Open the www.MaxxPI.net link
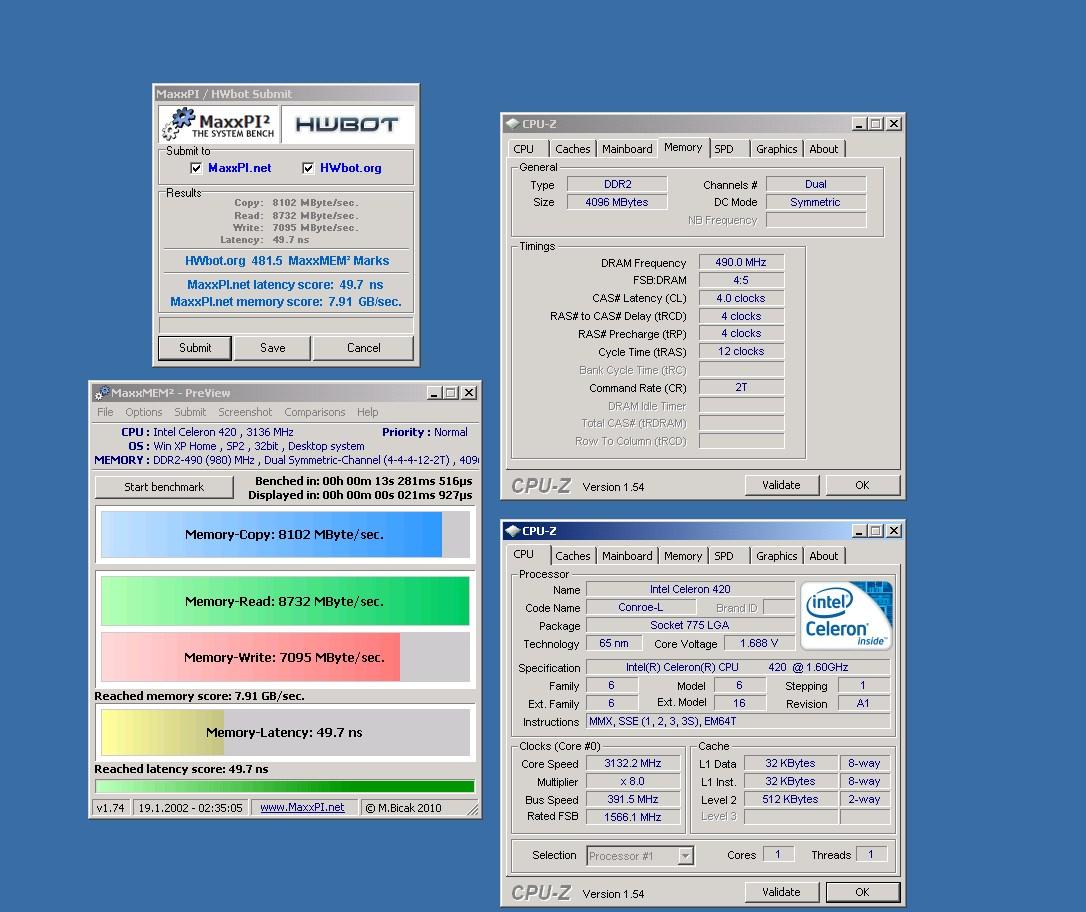 click(302, 807)
